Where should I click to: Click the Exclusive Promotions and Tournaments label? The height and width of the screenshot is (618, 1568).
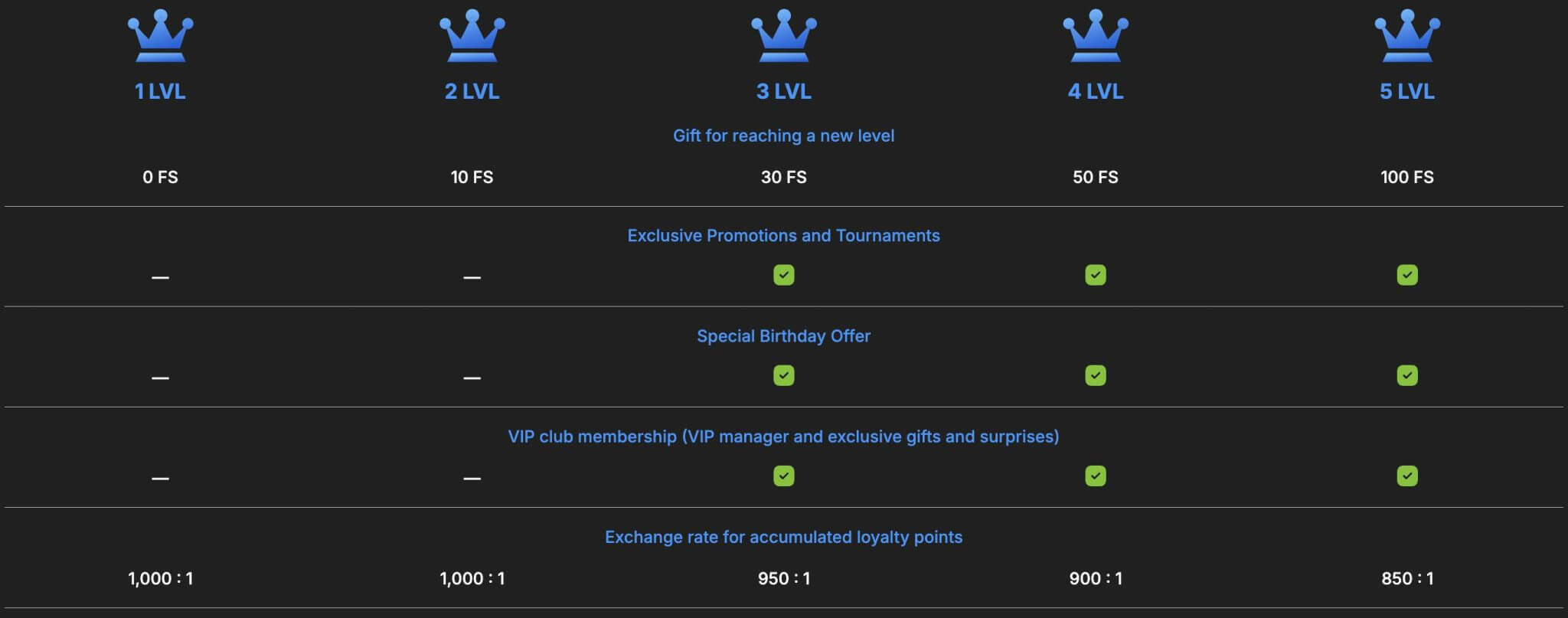(783, 236)
